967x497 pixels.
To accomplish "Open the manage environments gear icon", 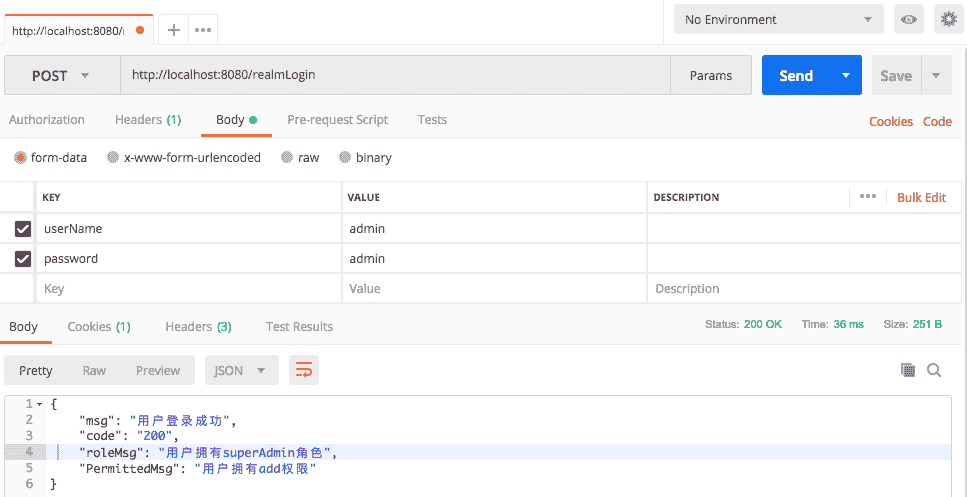I will [x=948, y=19].
